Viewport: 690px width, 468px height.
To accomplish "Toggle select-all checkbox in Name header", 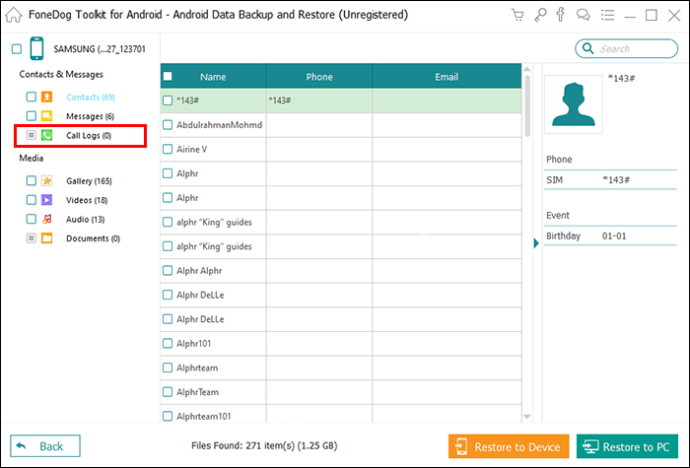I will 168,77.
